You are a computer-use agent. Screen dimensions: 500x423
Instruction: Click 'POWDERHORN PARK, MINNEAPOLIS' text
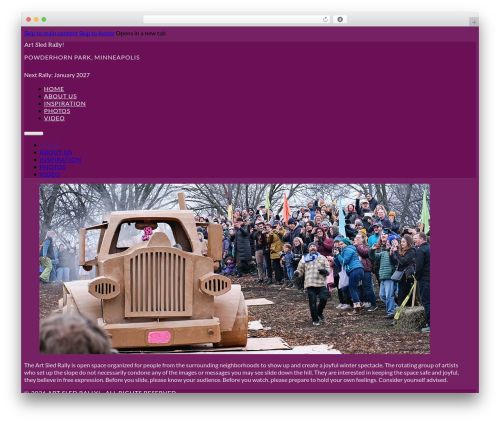82,57
